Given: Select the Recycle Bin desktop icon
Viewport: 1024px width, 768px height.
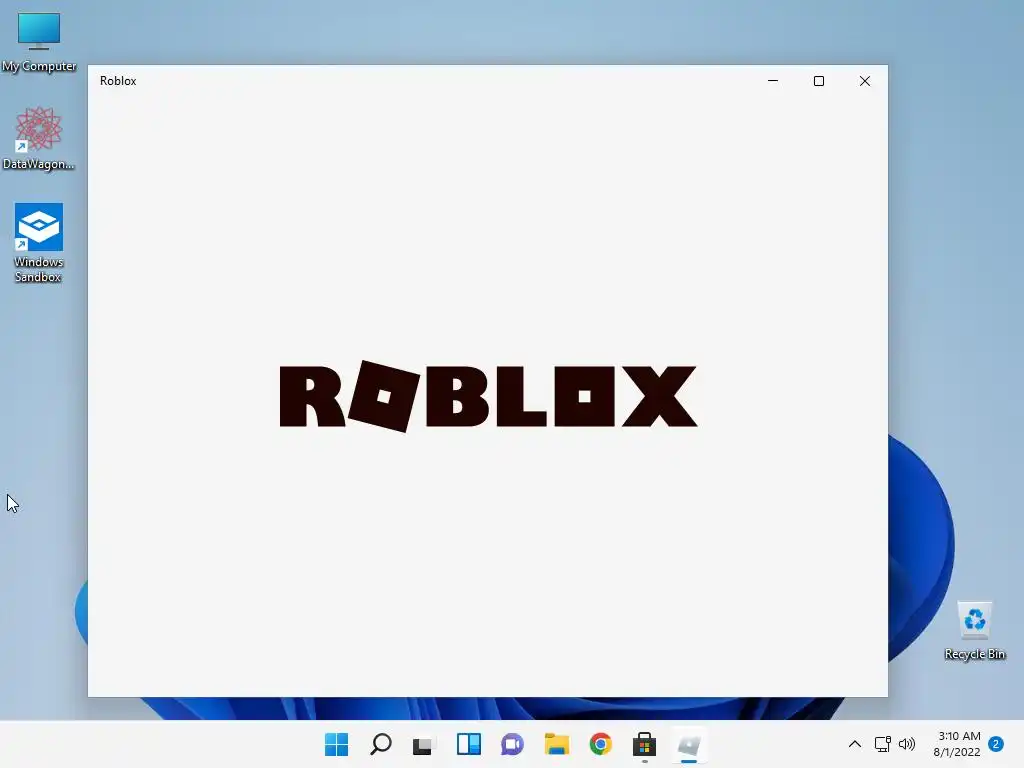Looking at the screenshot, I should point(974,631).
